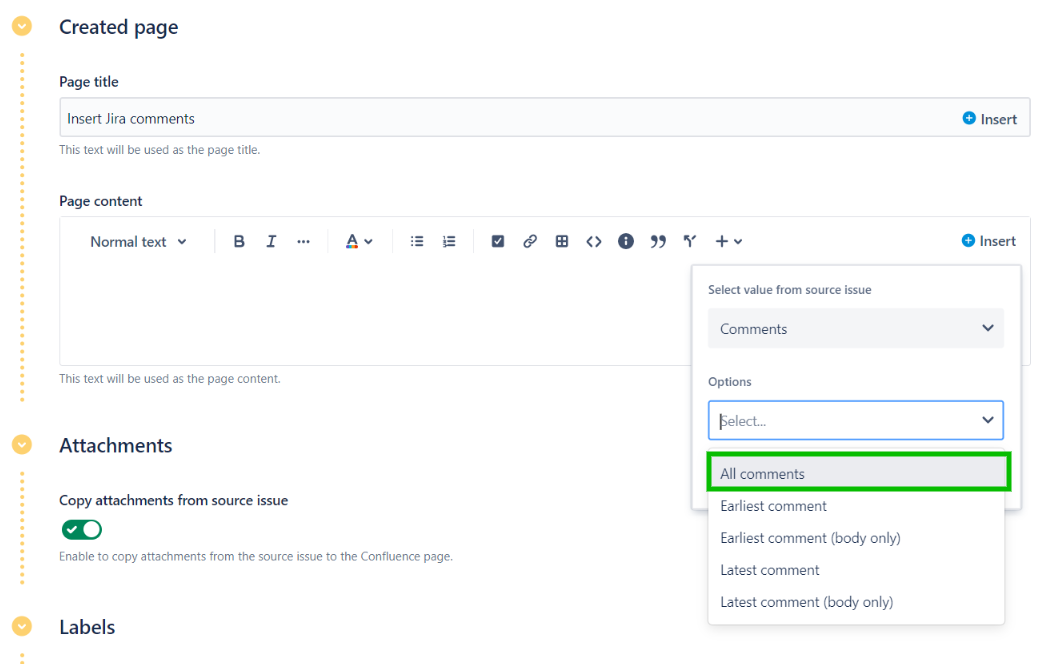
Task: Click the Page title input field
Action: coord(500,118)
